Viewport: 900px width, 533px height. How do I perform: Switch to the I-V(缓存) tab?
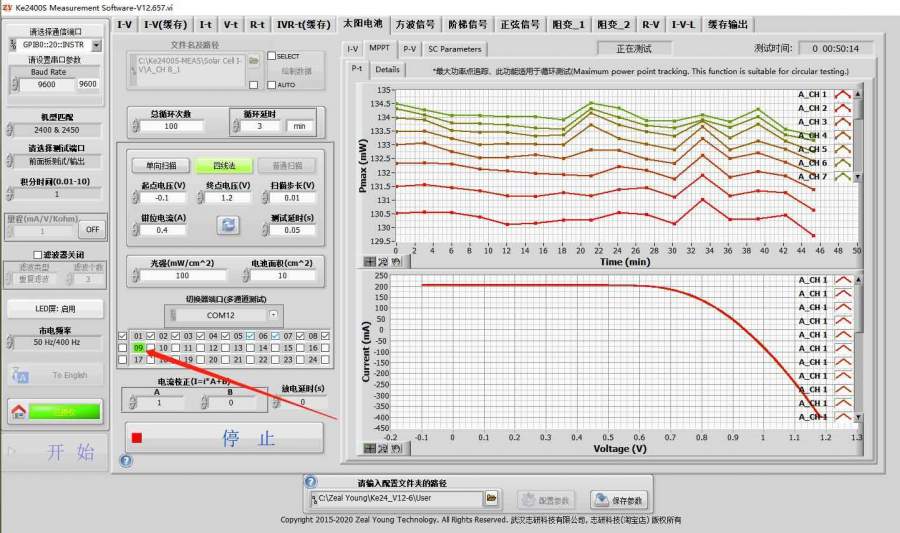coord(165,25)
